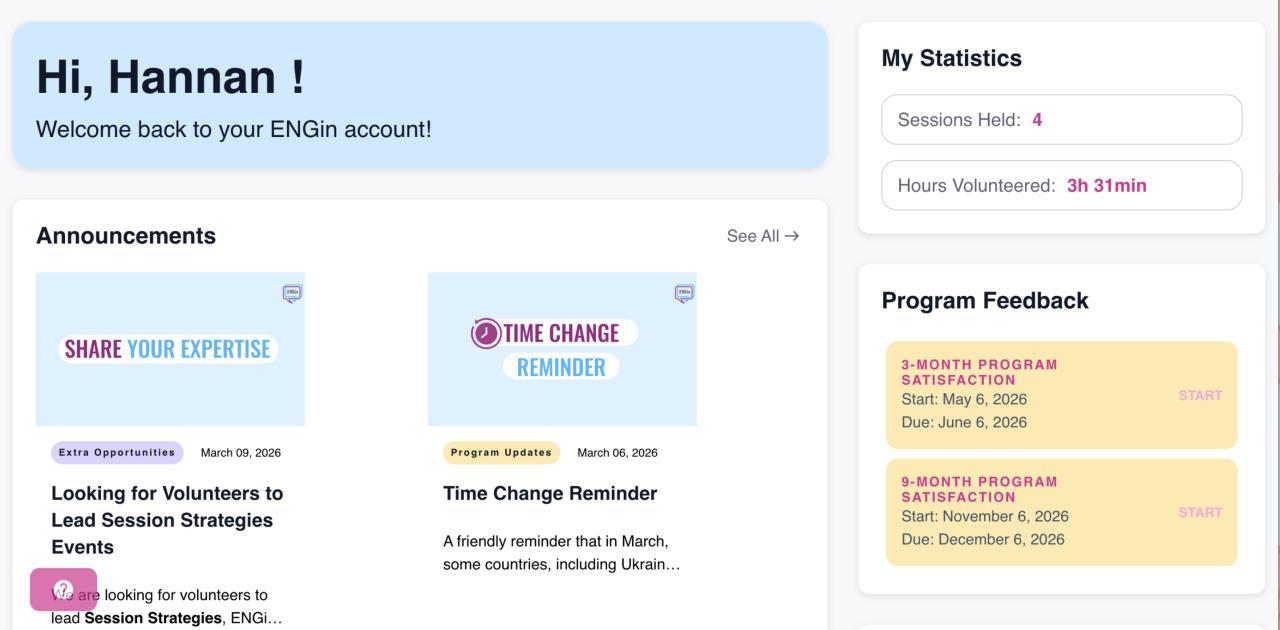
Task: Start the 9-Month Program Satisfaction survey
Action: (x=1200, y=512)
